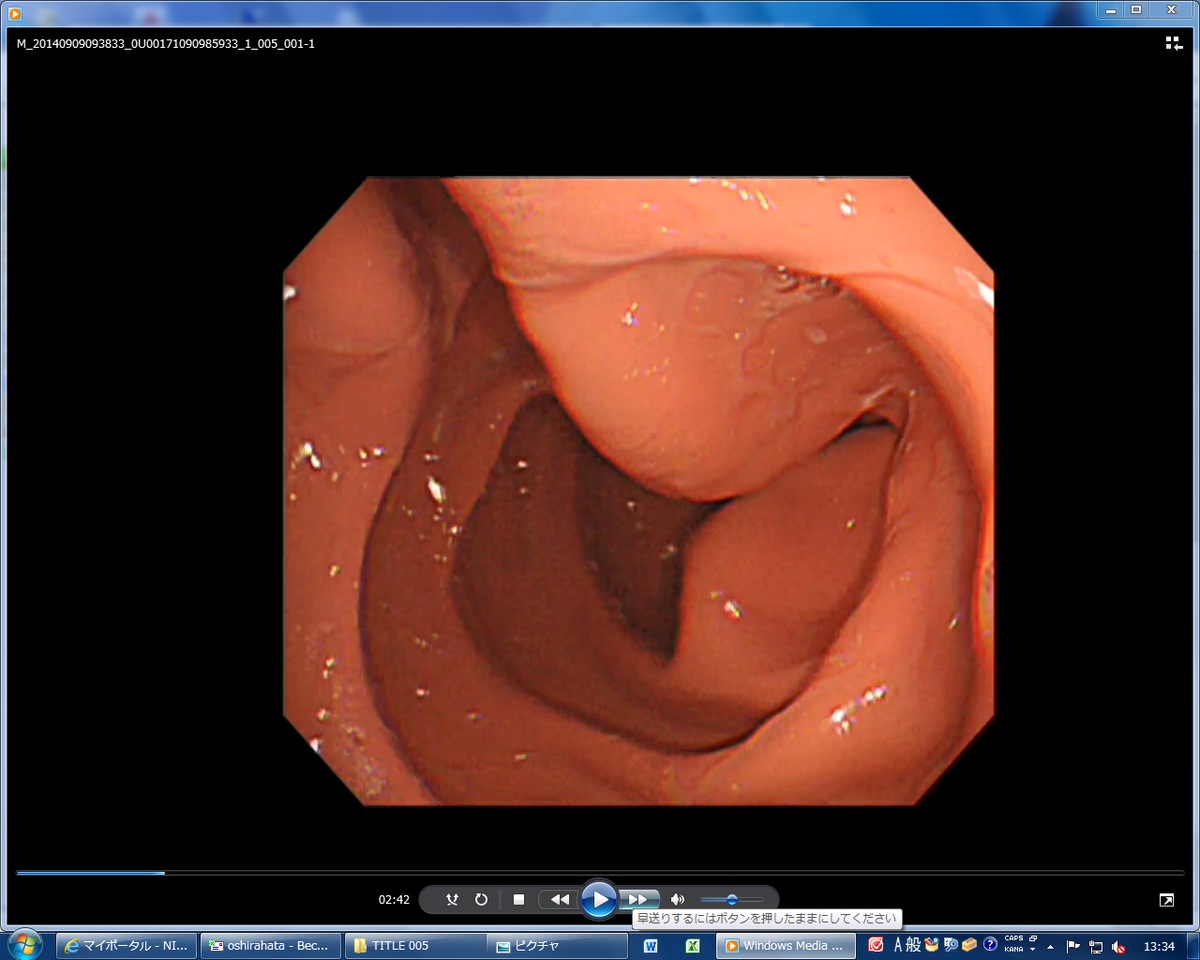Open Word from the taskbar

tap(651, 945)
